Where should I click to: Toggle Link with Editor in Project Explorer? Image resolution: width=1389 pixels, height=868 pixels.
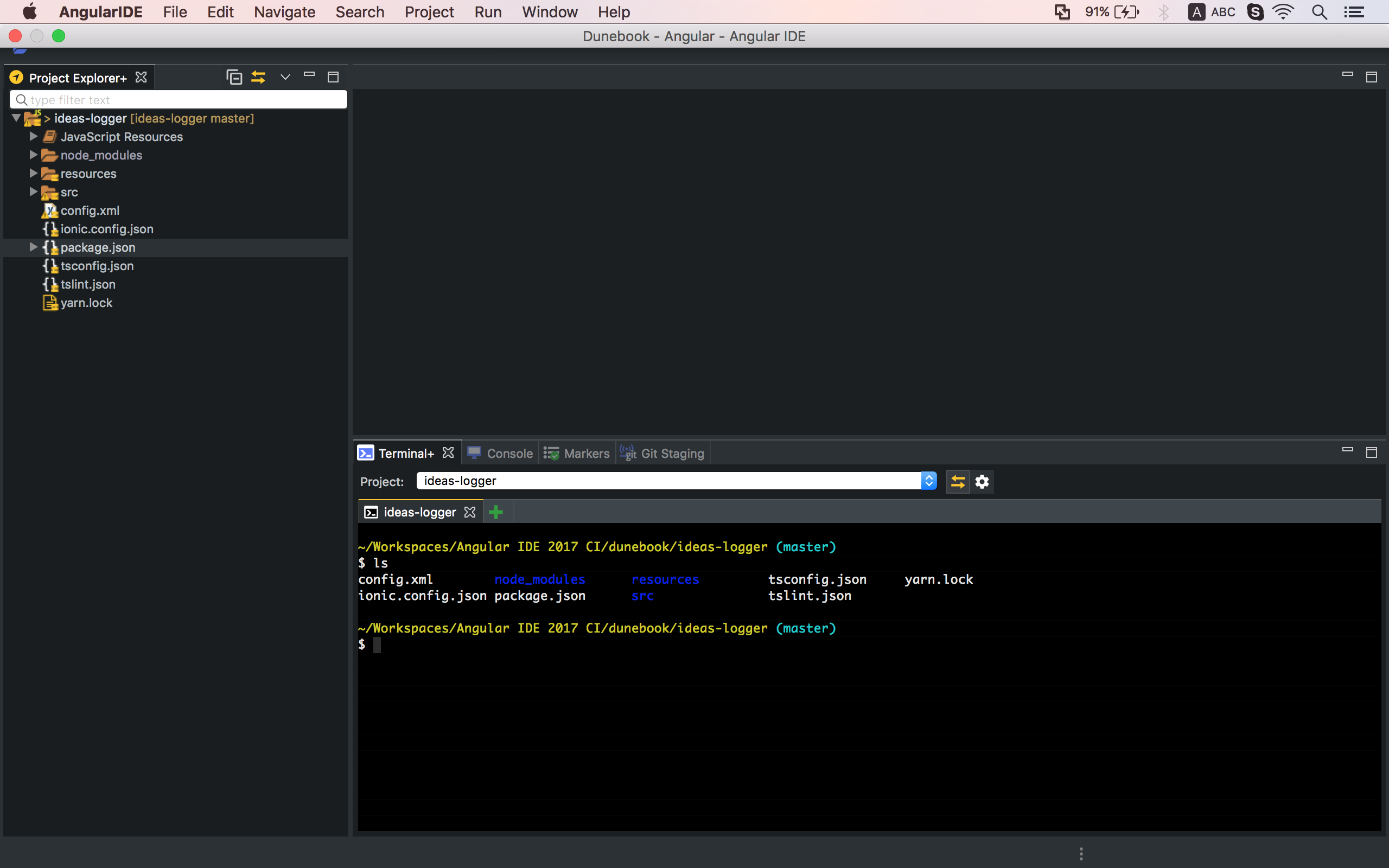[x=258, y=77]
